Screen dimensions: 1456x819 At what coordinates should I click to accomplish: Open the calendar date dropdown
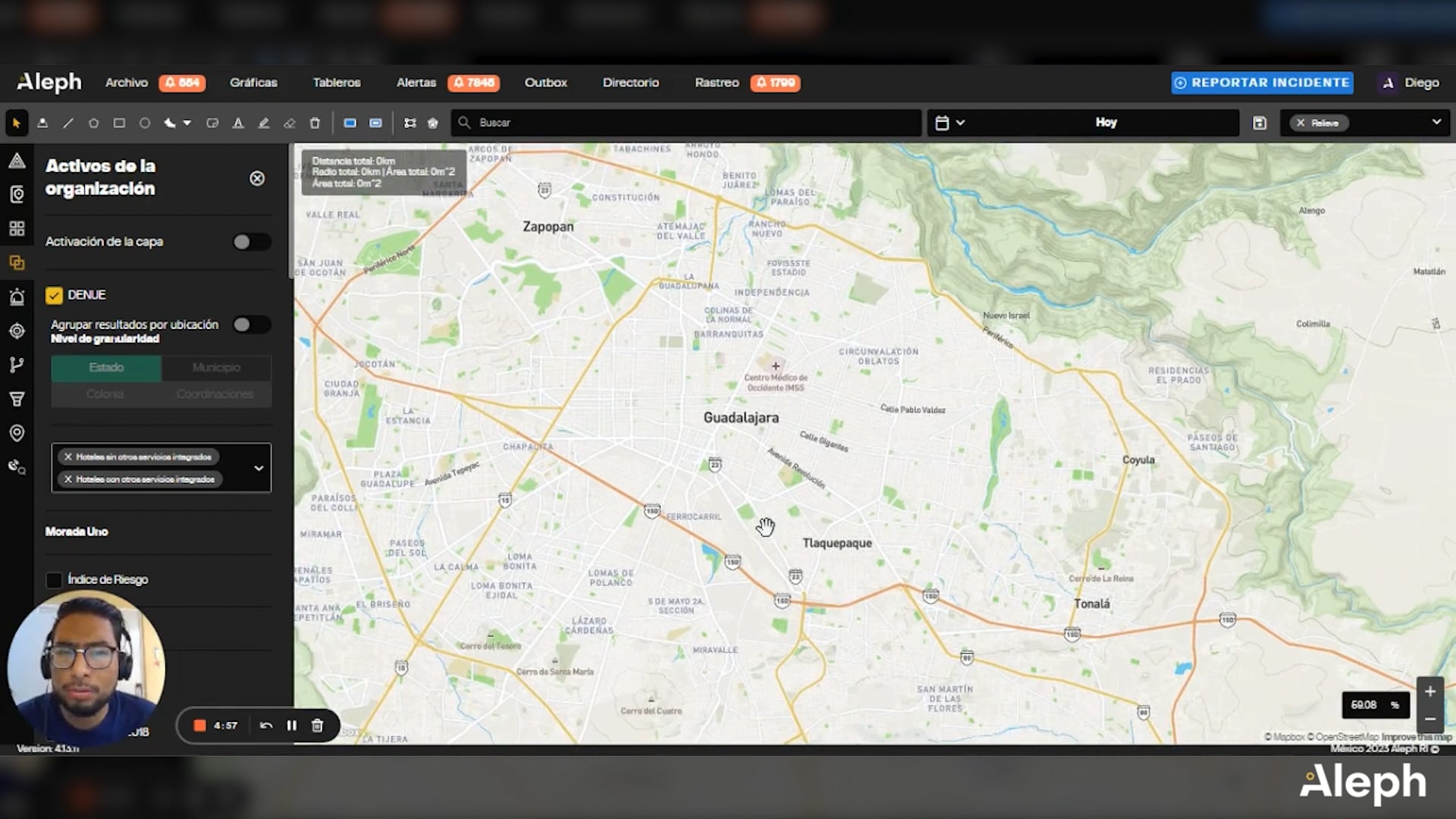point(949,123)
